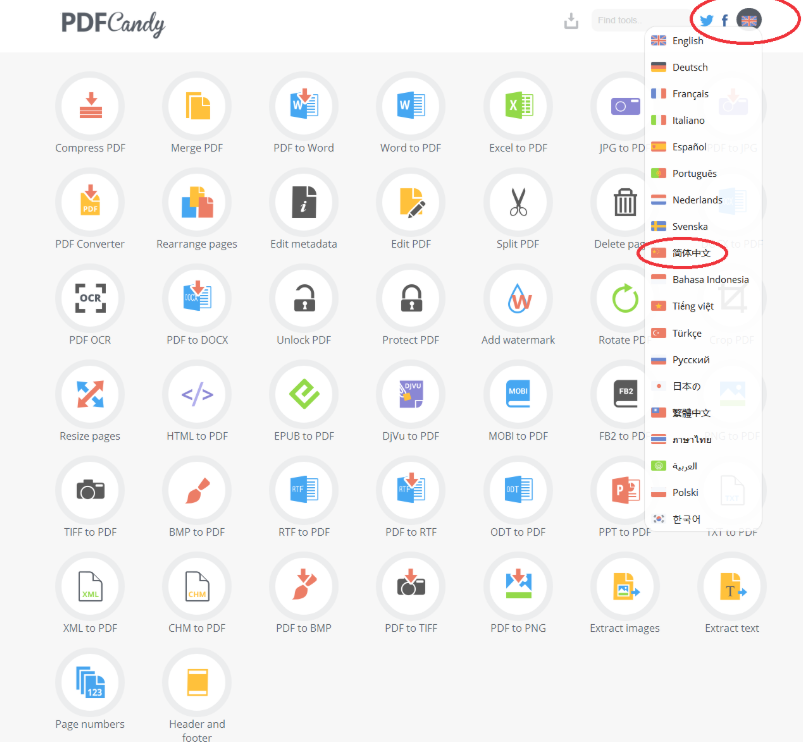Click the Find tools search field
This screenshot has width=803, height=742.
click(640, 20)
